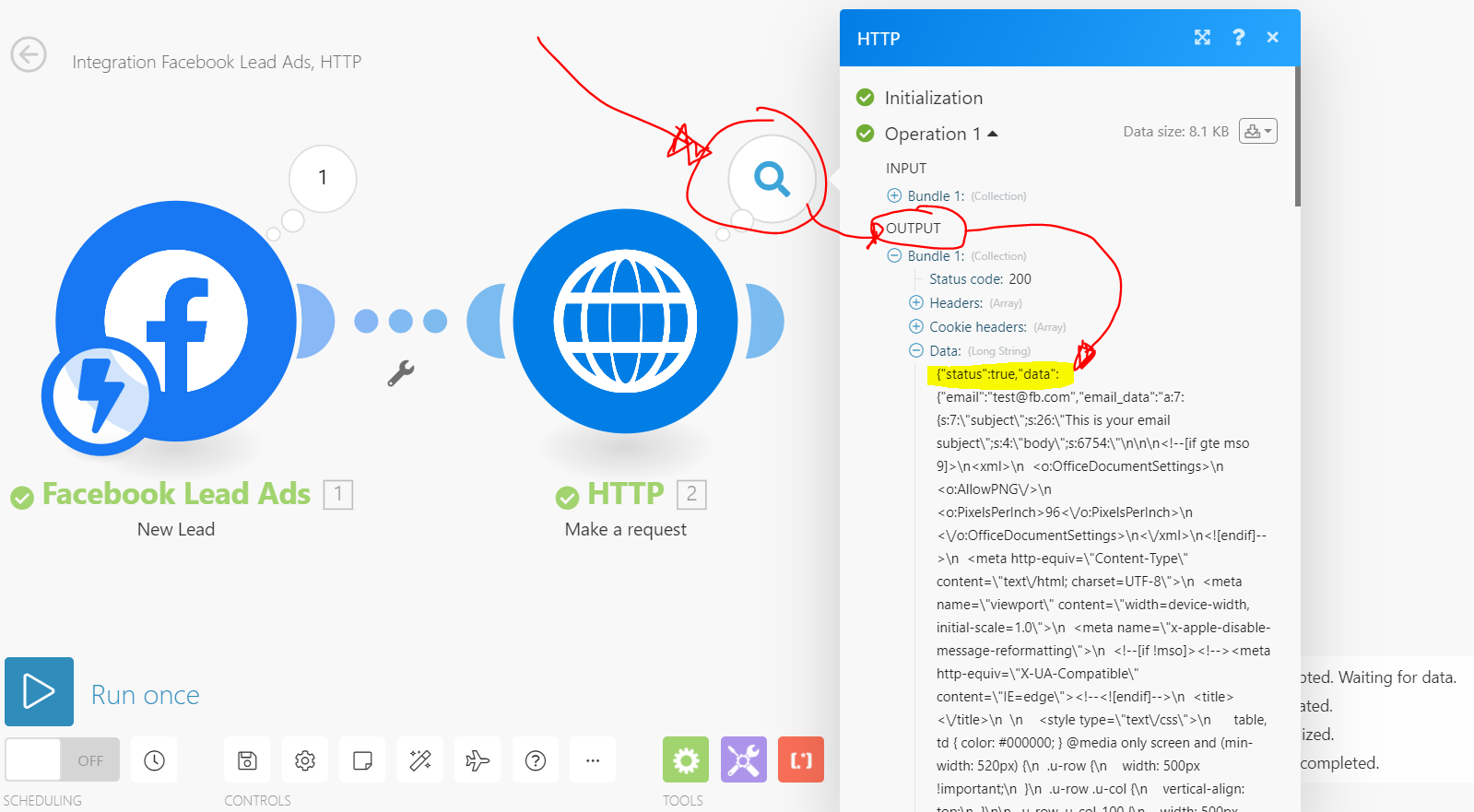Collapse the Operation 1 section
This screenshot has width=1474, height=812.
(x=993, y=134)
